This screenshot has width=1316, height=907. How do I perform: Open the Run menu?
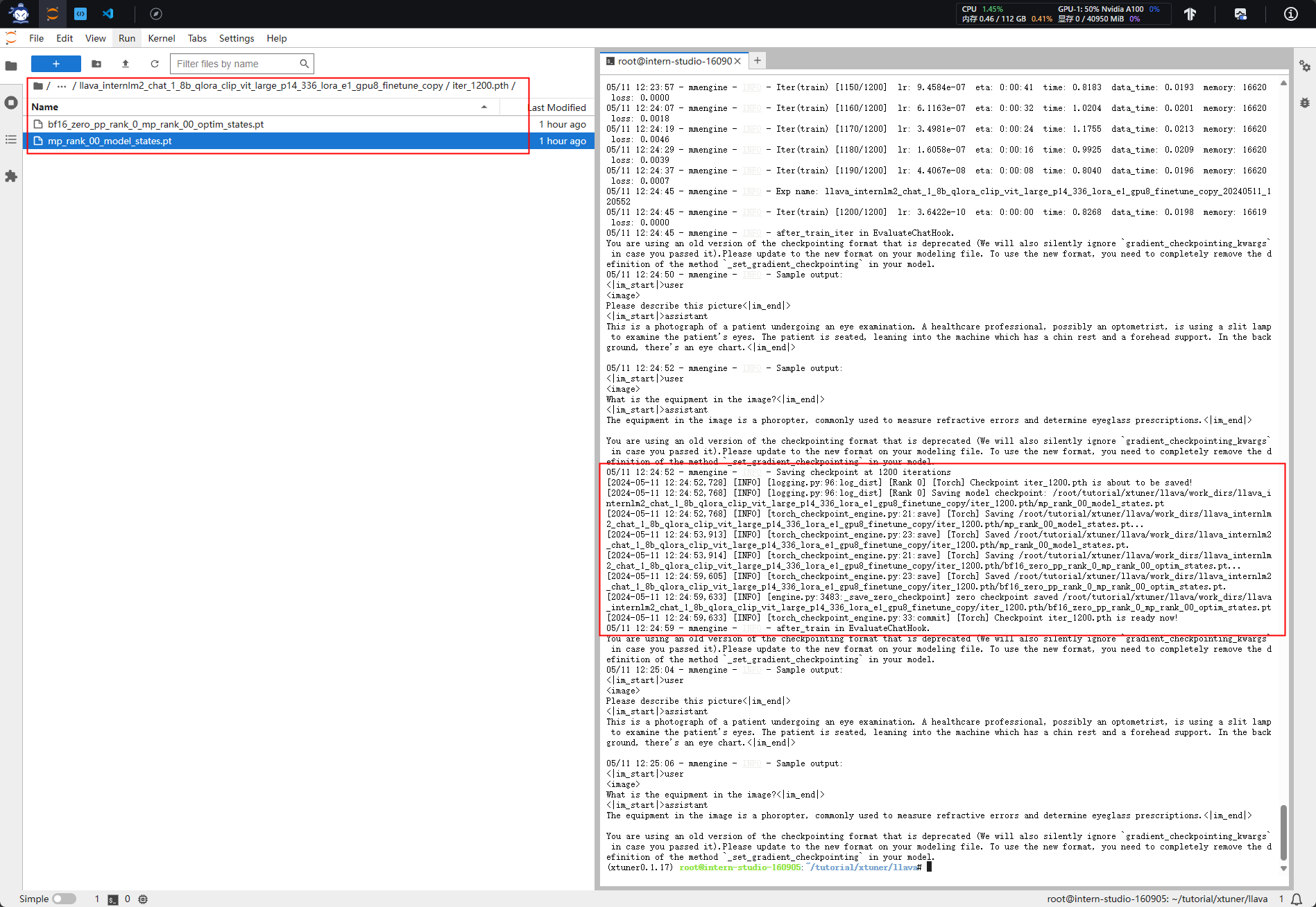pos(127,38)
